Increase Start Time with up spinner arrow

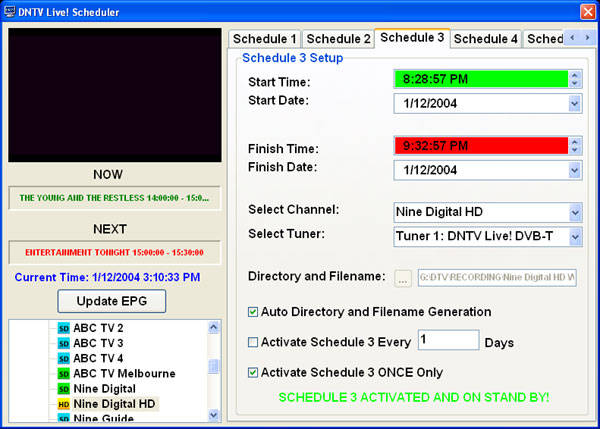point(574,75)
